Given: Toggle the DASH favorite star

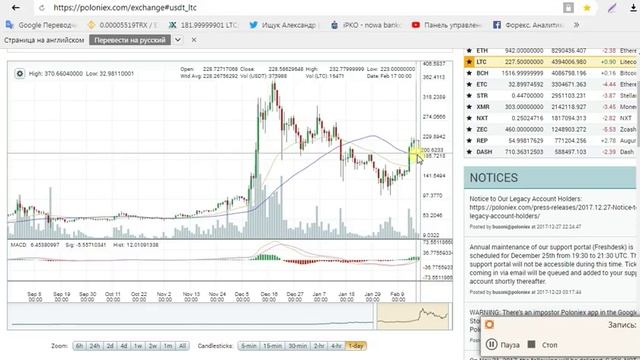Looking at the screenshot, I should click(x=469, y=152).
